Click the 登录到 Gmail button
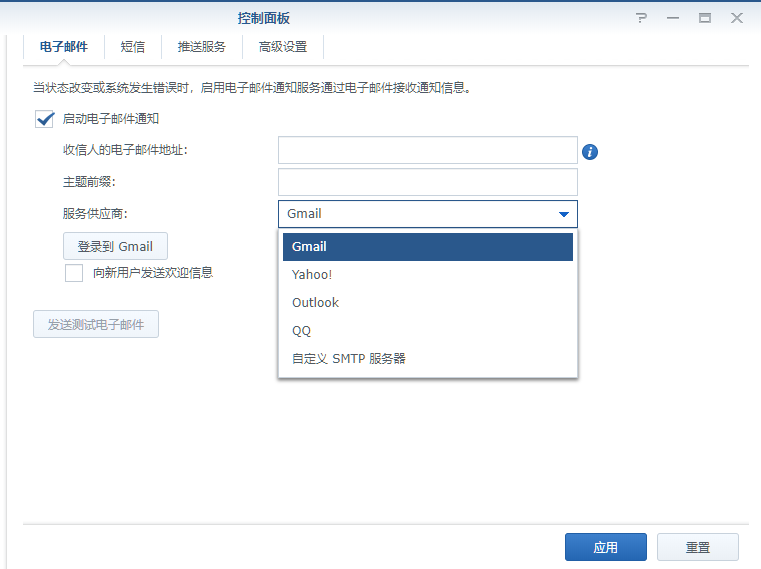The image size is (761, 569). tap(115, 246)
